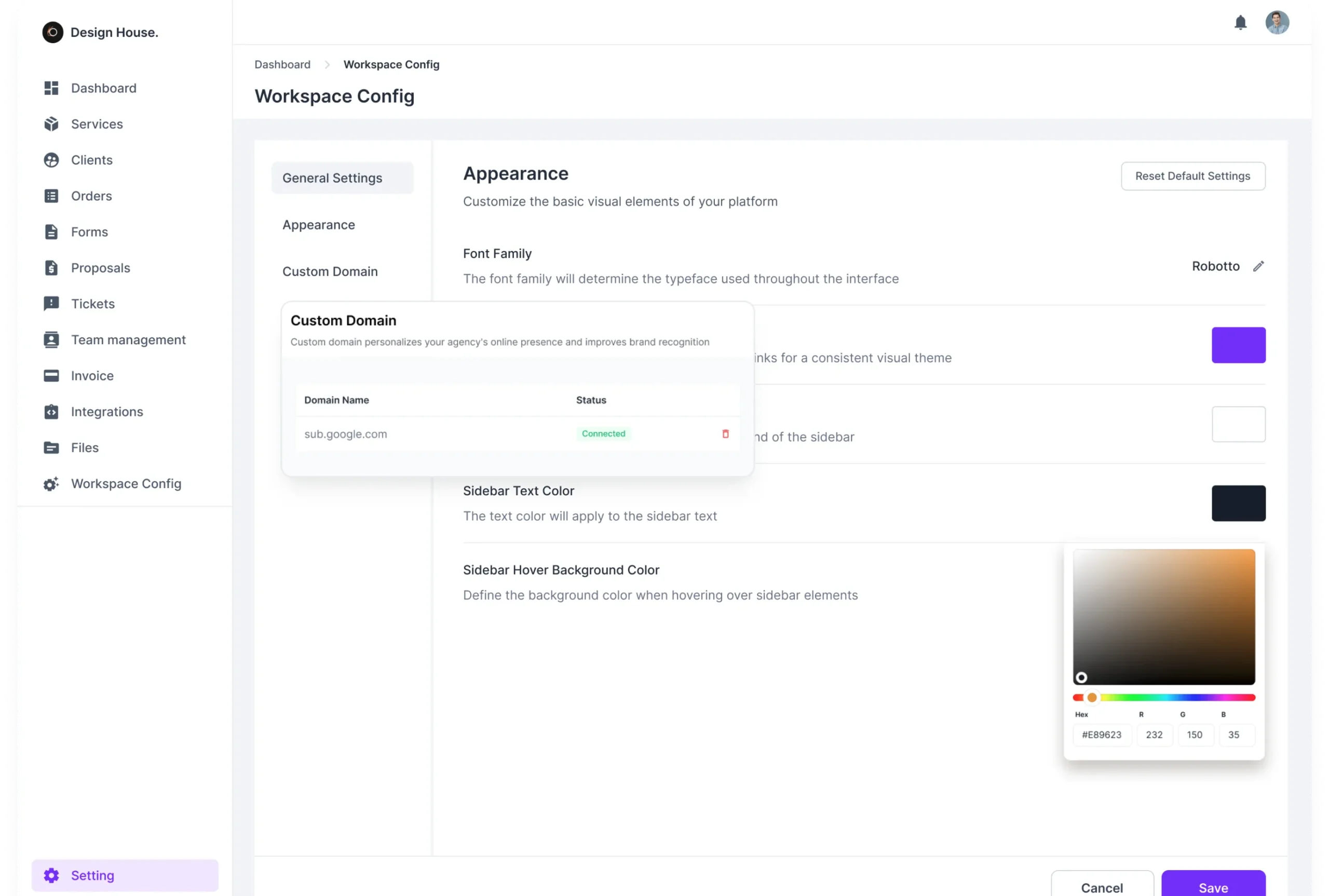Image resolution: width=1329 pixels, height=896 pixels.
Task: Click Workspace Config breadcrumb text
Action: pos(391,64)
